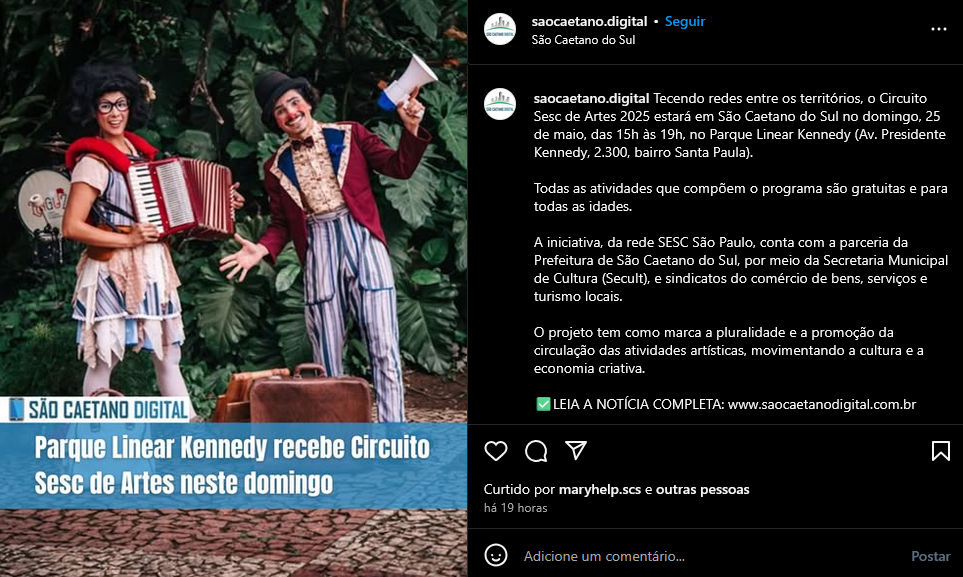This screenshot has width=963, height=577.
Task: Save post with the bookmark icon
Action: [940, 450]
